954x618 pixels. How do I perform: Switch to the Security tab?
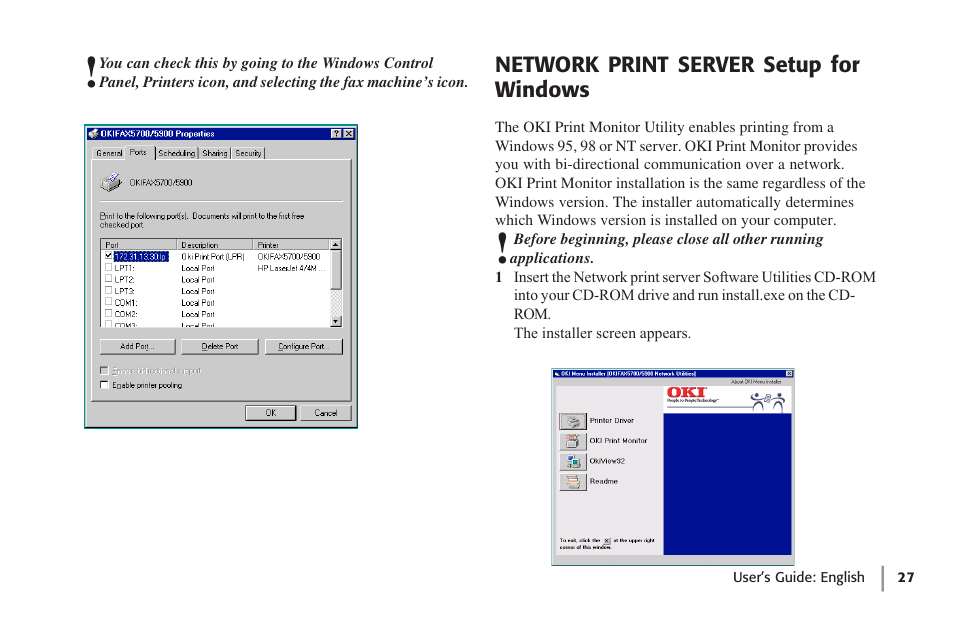pyautogui.click(x=248, y=153)
